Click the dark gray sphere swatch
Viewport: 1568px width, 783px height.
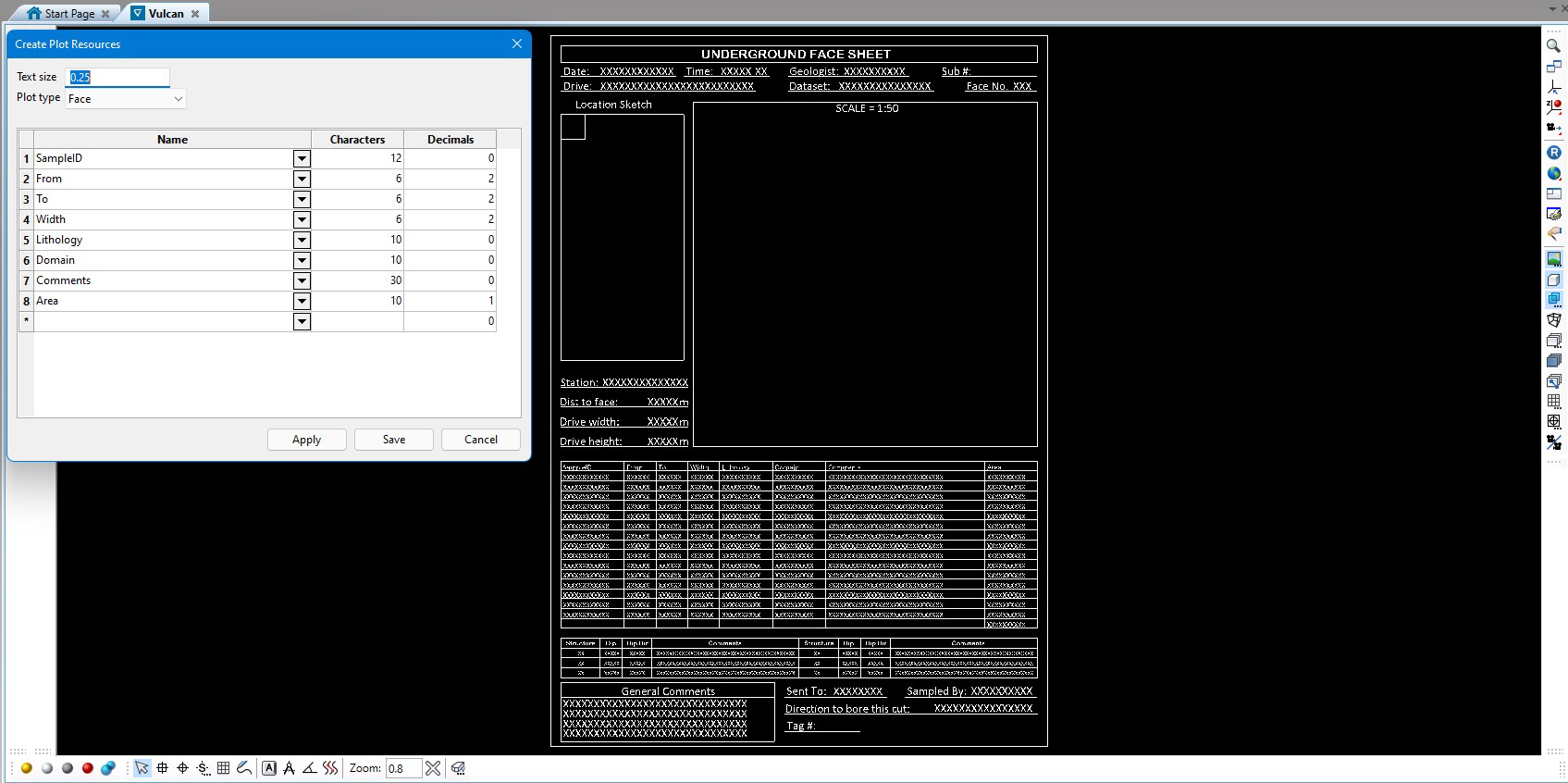coord(68,768)
